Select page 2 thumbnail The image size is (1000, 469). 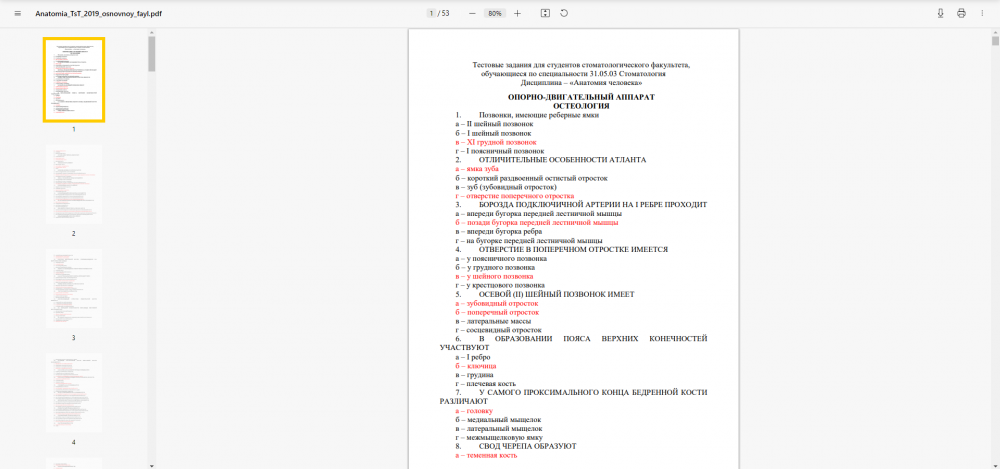pos(74,184)
